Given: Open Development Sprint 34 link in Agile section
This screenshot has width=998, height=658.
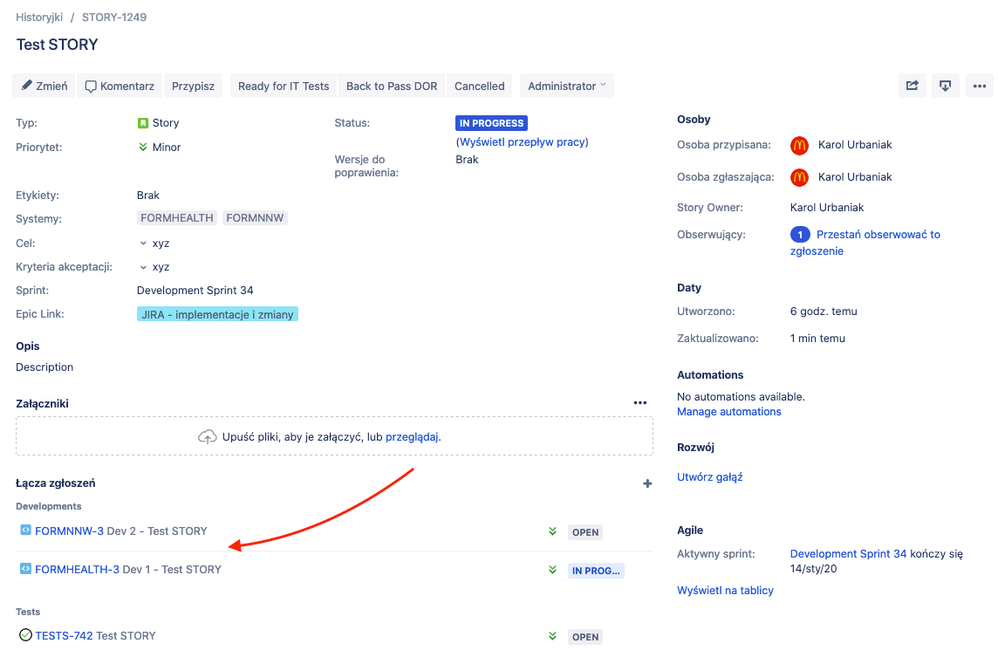Looking at the screenshot, I should [848, 554].
